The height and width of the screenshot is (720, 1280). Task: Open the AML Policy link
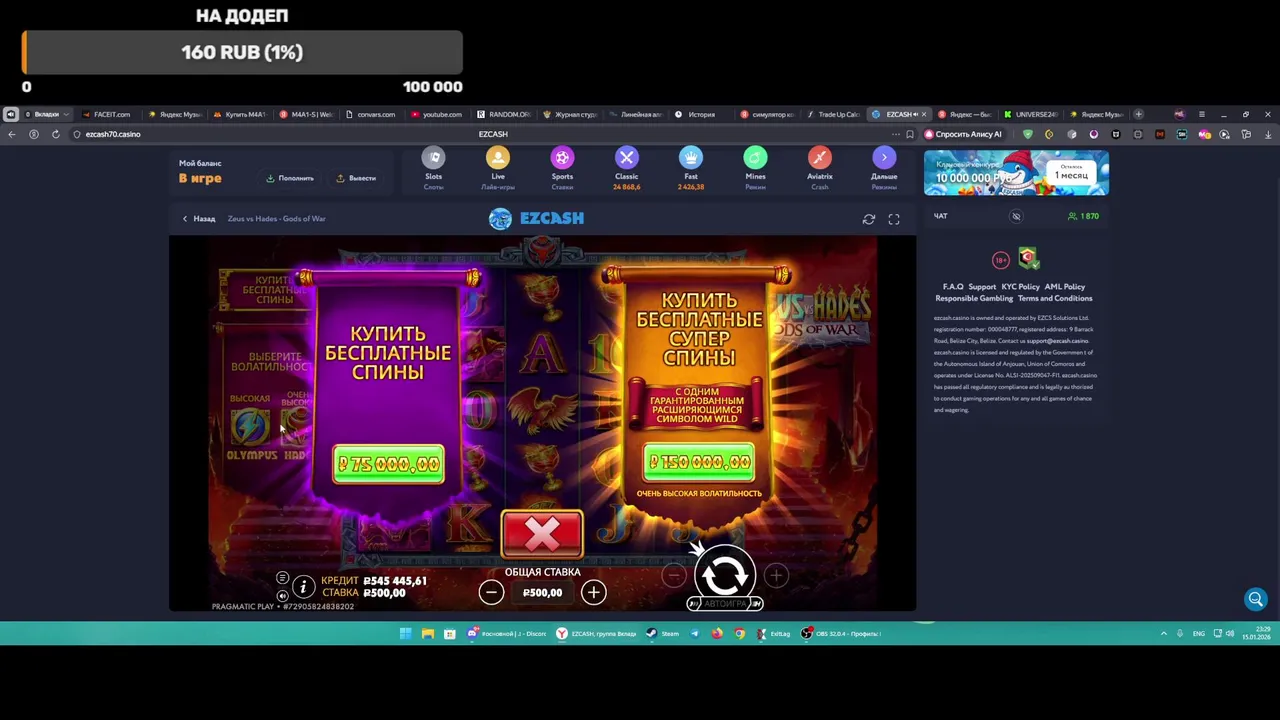(1065, 287)
